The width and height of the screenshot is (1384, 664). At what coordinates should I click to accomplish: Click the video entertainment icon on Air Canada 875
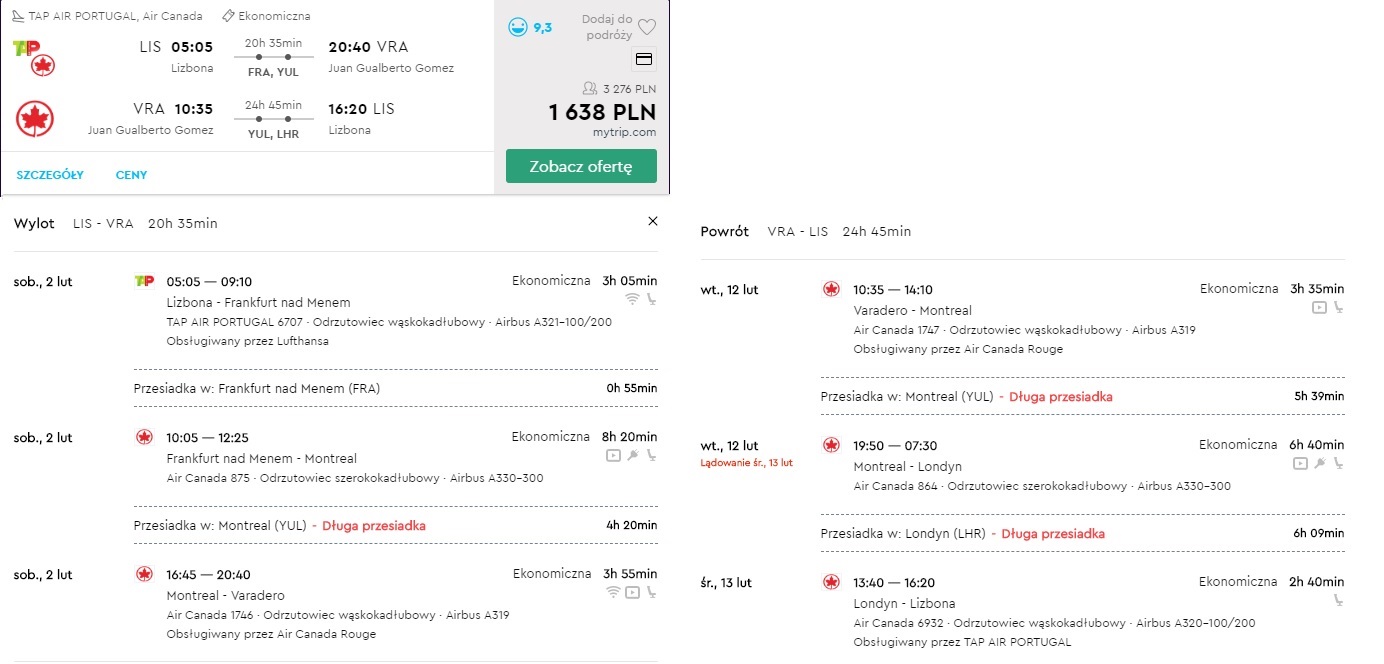tap(613, 455)
